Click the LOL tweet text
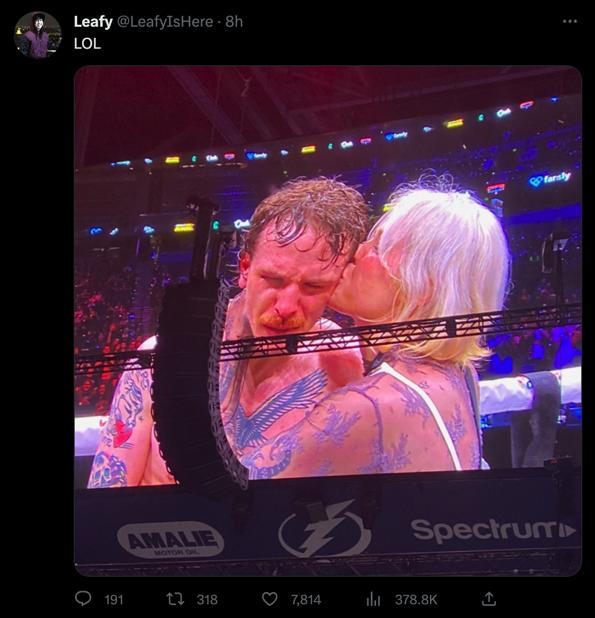 point(87,43)
